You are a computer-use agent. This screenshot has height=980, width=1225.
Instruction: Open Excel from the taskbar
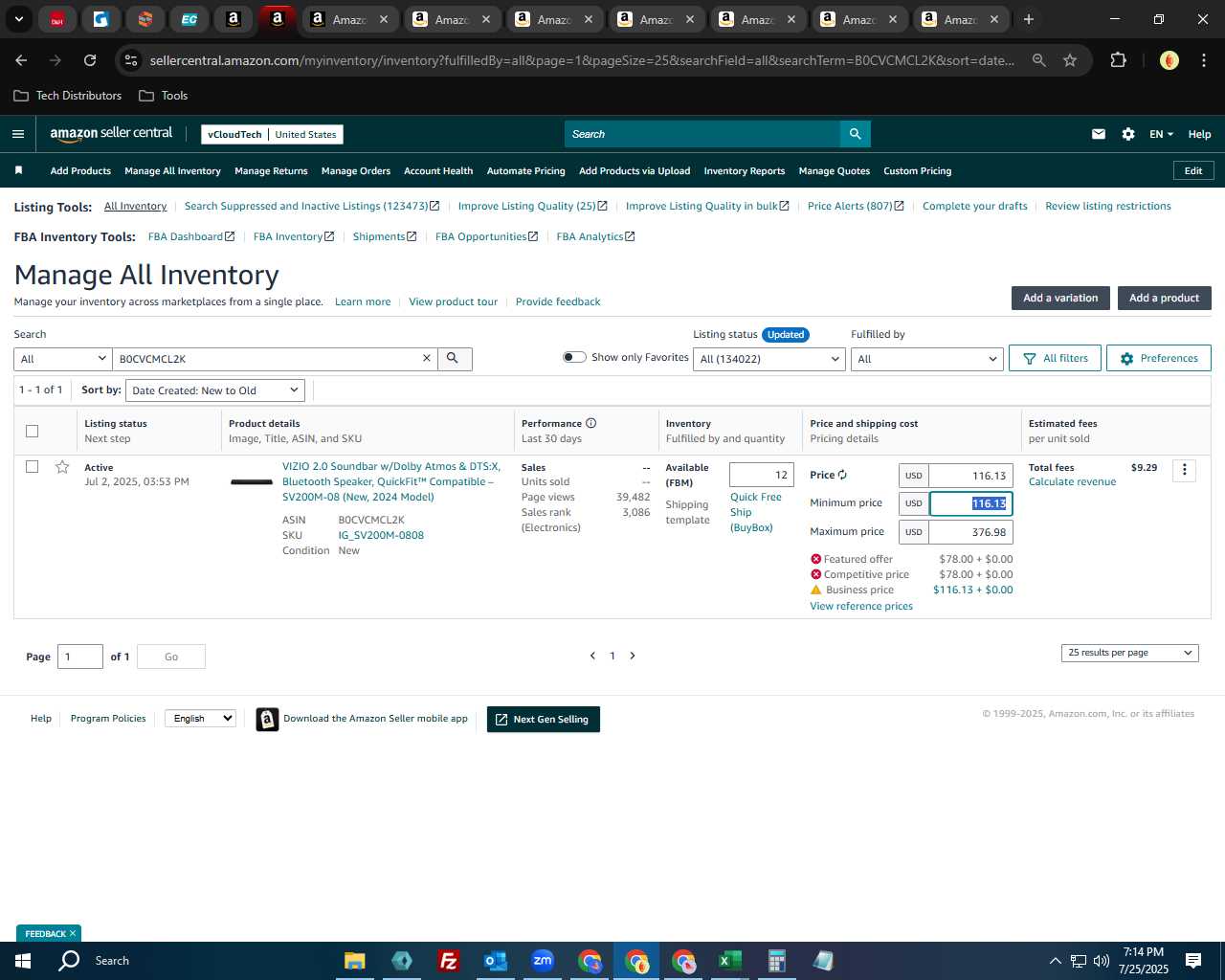729,961
